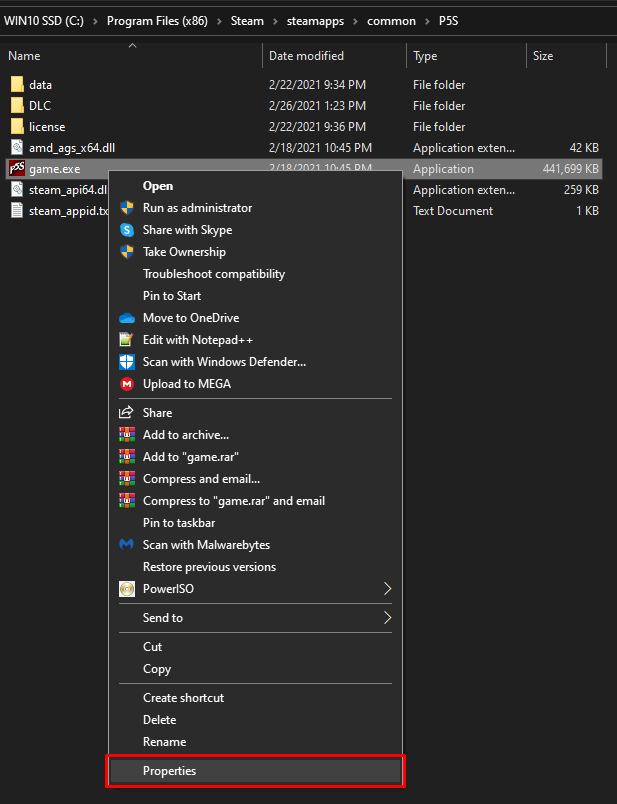
Task: Click the red MEGA icon
Action: point(127,384)
